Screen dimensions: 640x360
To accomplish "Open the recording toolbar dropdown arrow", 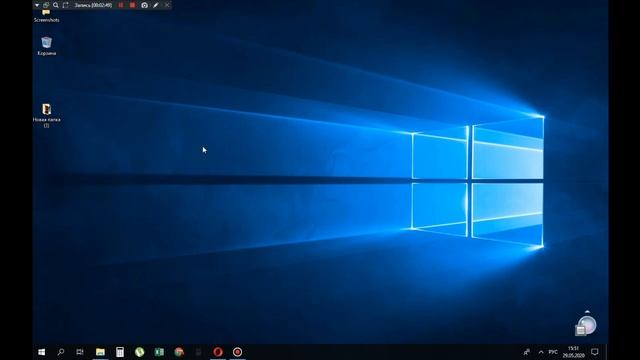I will click(37, 5).
